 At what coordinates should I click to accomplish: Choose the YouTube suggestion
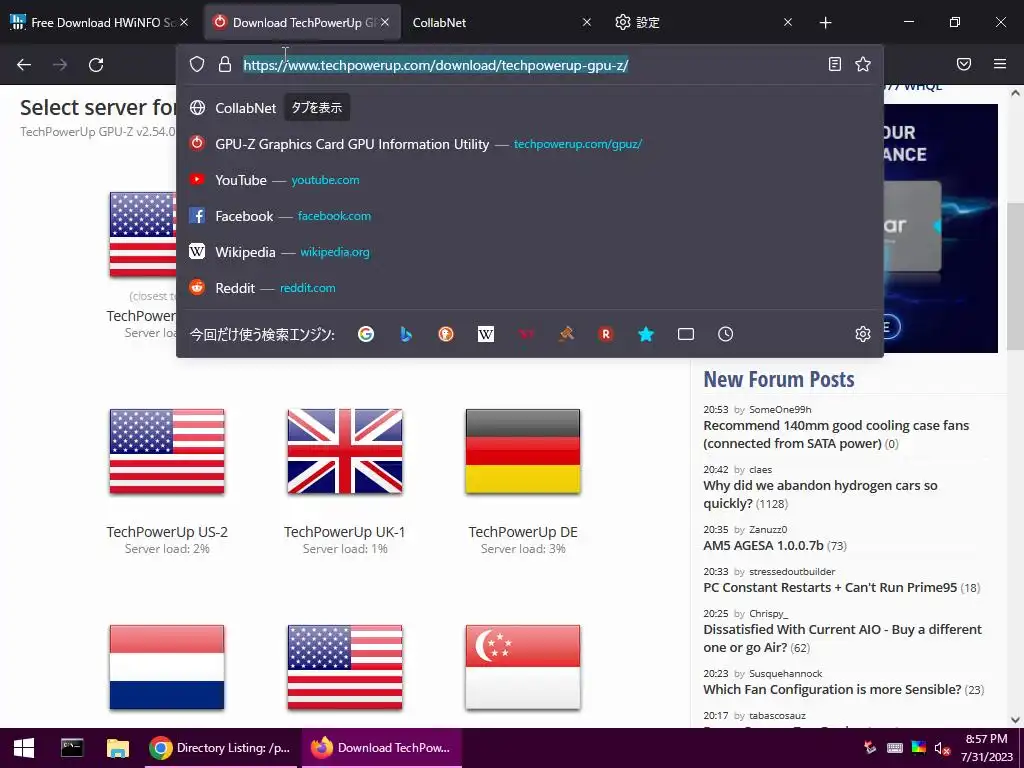coord(530,180)
